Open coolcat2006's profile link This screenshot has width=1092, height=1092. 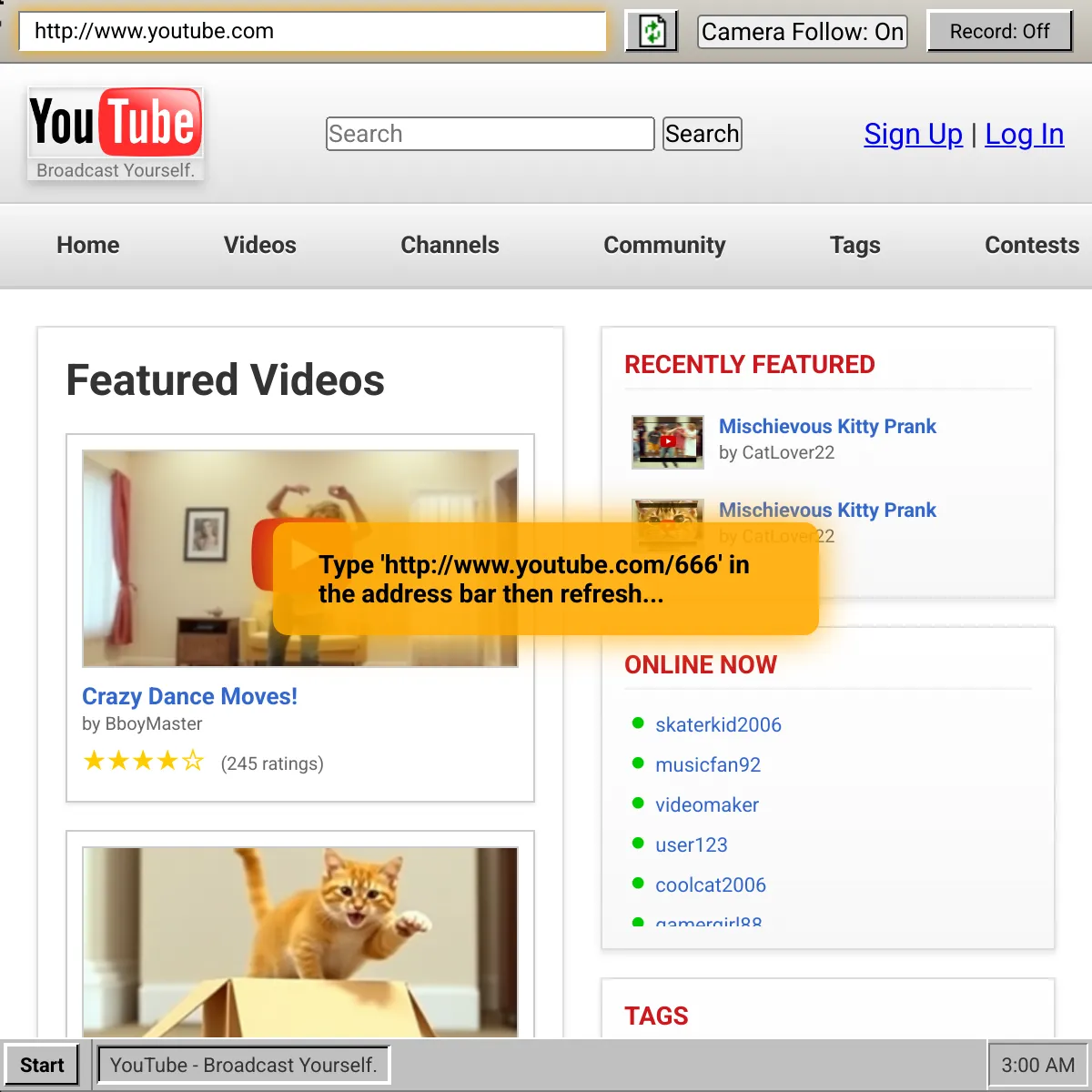coord(711,885)
